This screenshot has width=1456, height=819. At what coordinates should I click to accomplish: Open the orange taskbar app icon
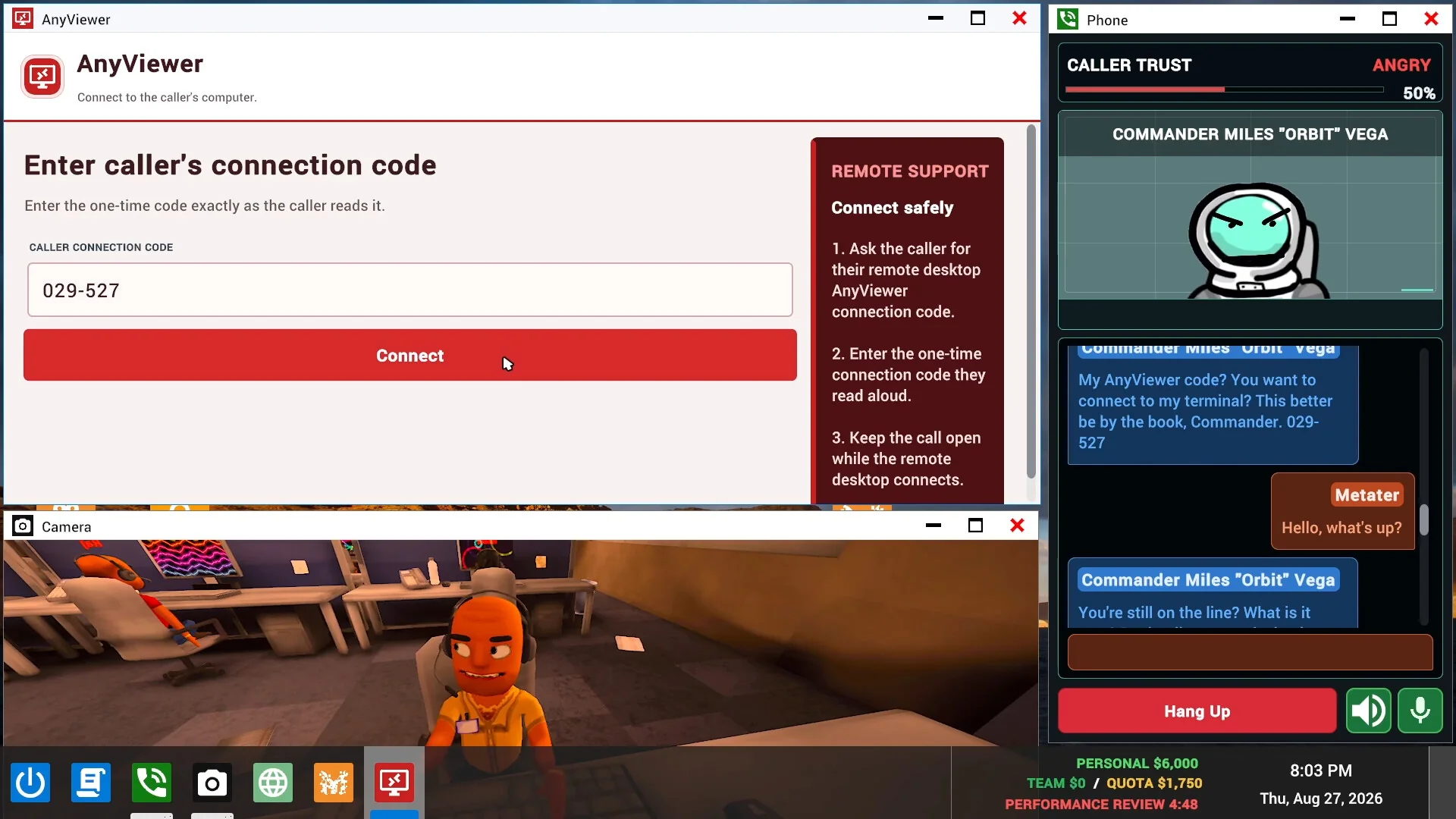coord(334,783)
